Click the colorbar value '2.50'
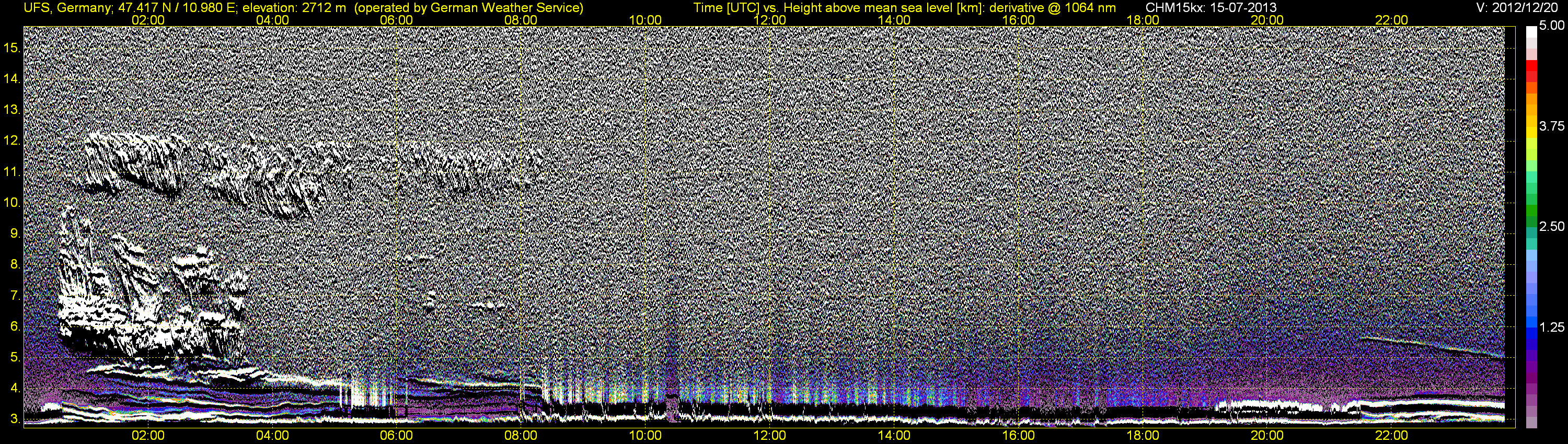Screen dimensions: 1568x444 click(1552, 226)
